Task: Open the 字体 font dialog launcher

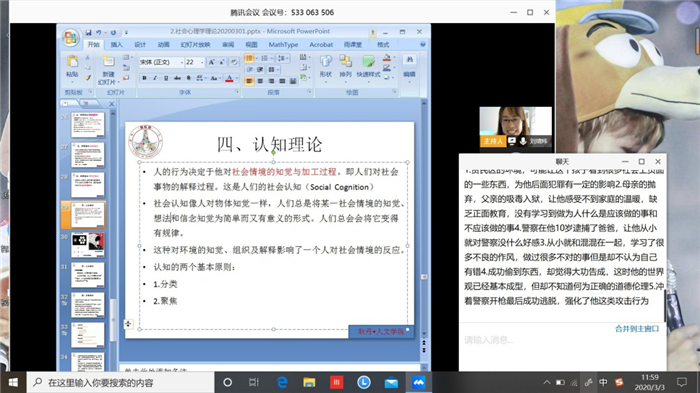Action: pos(237,92)
